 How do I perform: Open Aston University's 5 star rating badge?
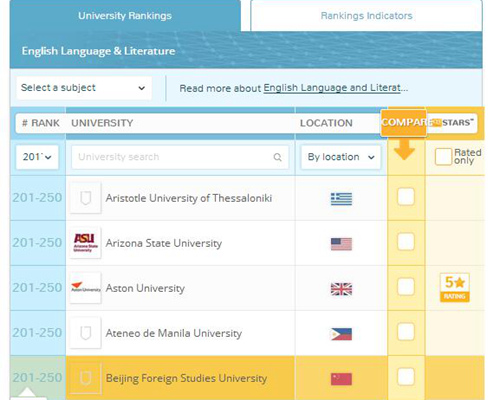pyautogui.click(x=454, y=288)
